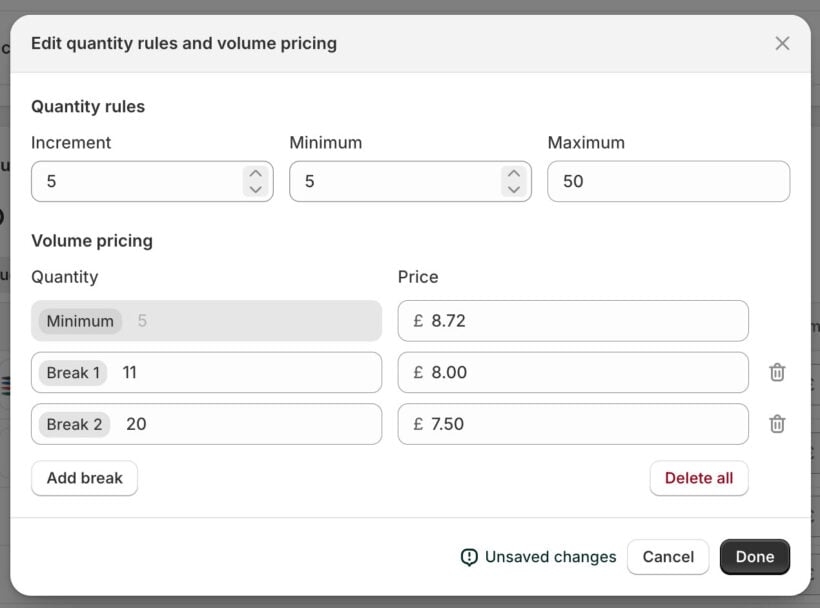Edit the Break 2 quantity field
Screen dimensions: 820x608
coord(207,424)
